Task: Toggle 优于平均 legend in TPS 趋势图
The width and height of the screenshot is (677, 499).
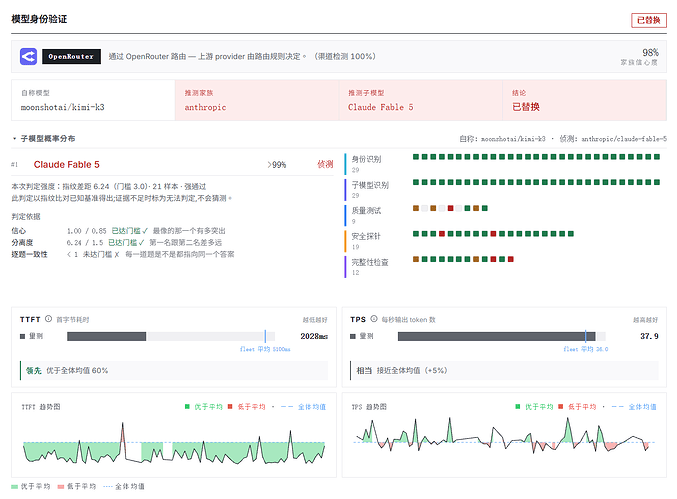Action: (534, 407)
